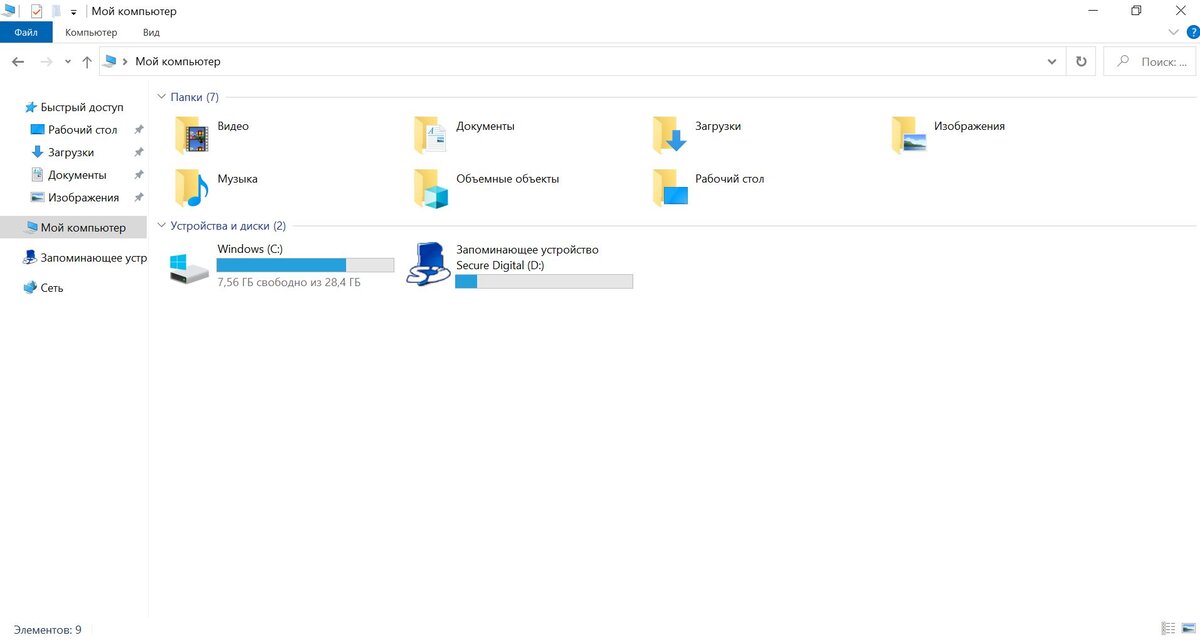Open Explorer help with the question mark
The height and width of the screenshot is (640, 1200).
pos(1192,32)
